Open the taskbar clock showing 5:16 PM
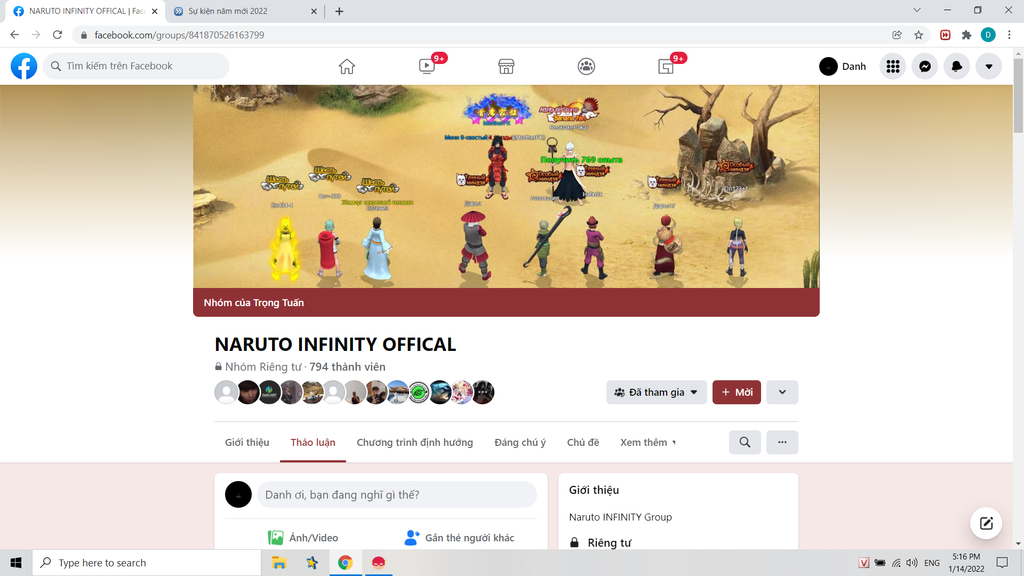The height and width of the screenshot is (576, 1024). coord(966,562)
